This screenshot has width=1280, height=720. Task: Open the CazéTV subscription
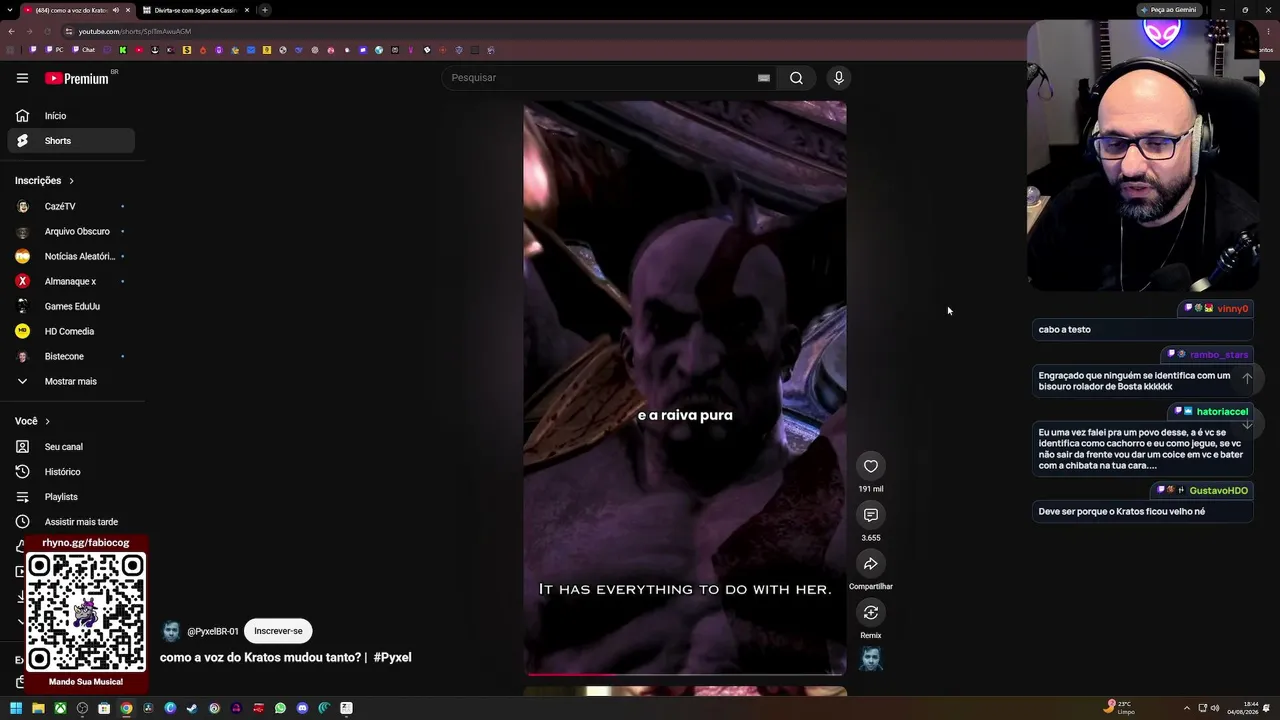tap(71, 207)
